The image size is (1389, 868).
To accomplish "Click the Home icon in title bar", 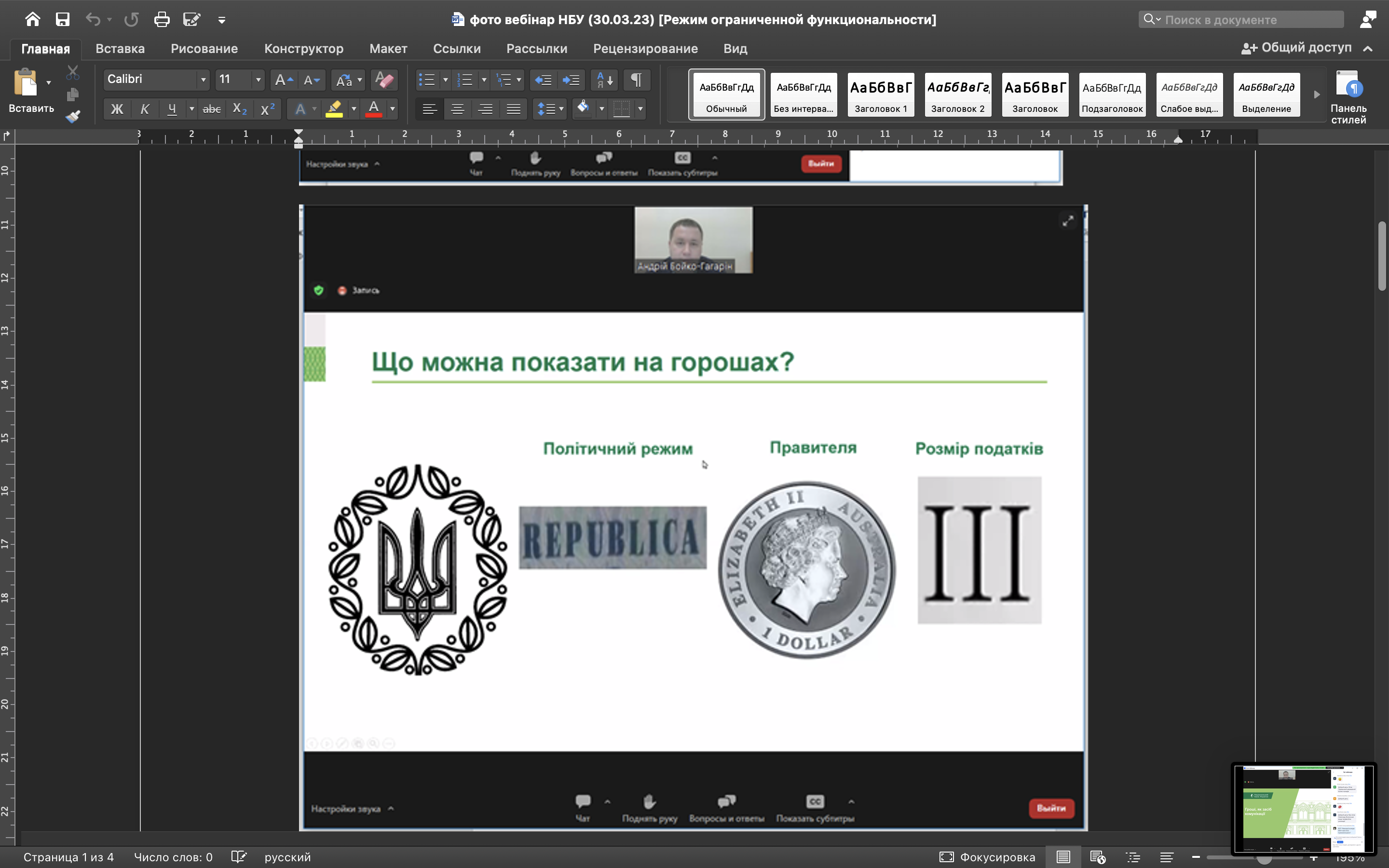I will coord(33,19).
